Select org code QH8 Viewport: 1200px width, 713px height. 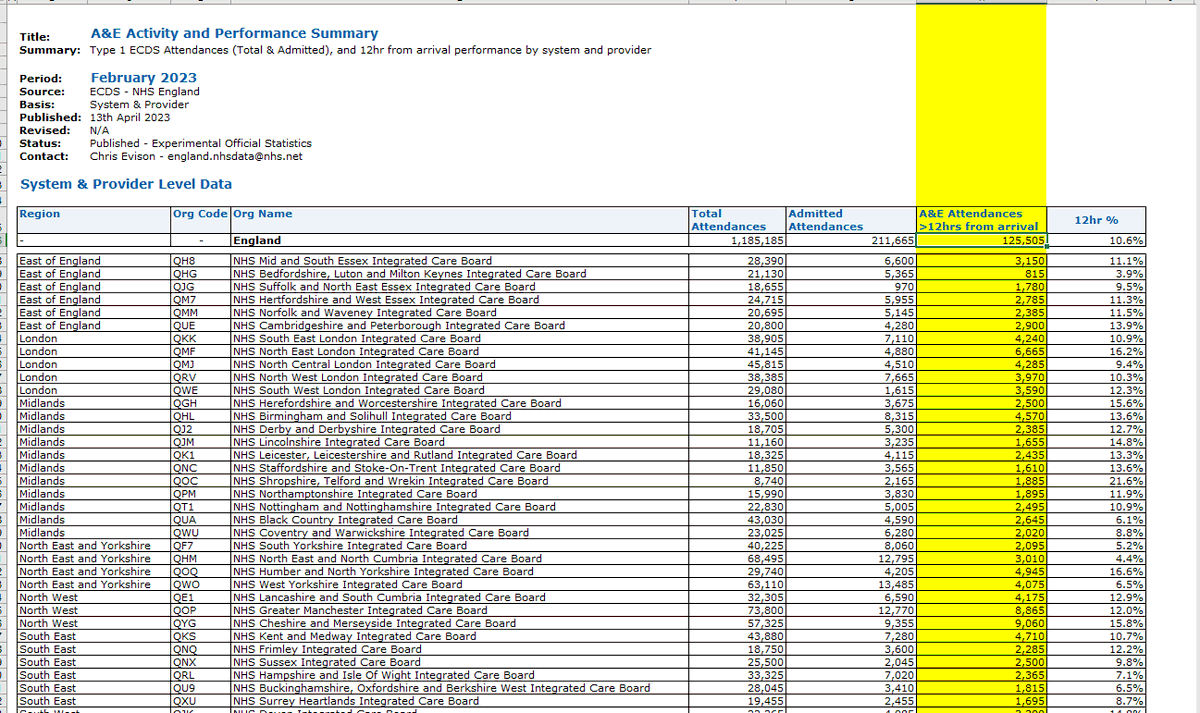(x=200, y=260)
